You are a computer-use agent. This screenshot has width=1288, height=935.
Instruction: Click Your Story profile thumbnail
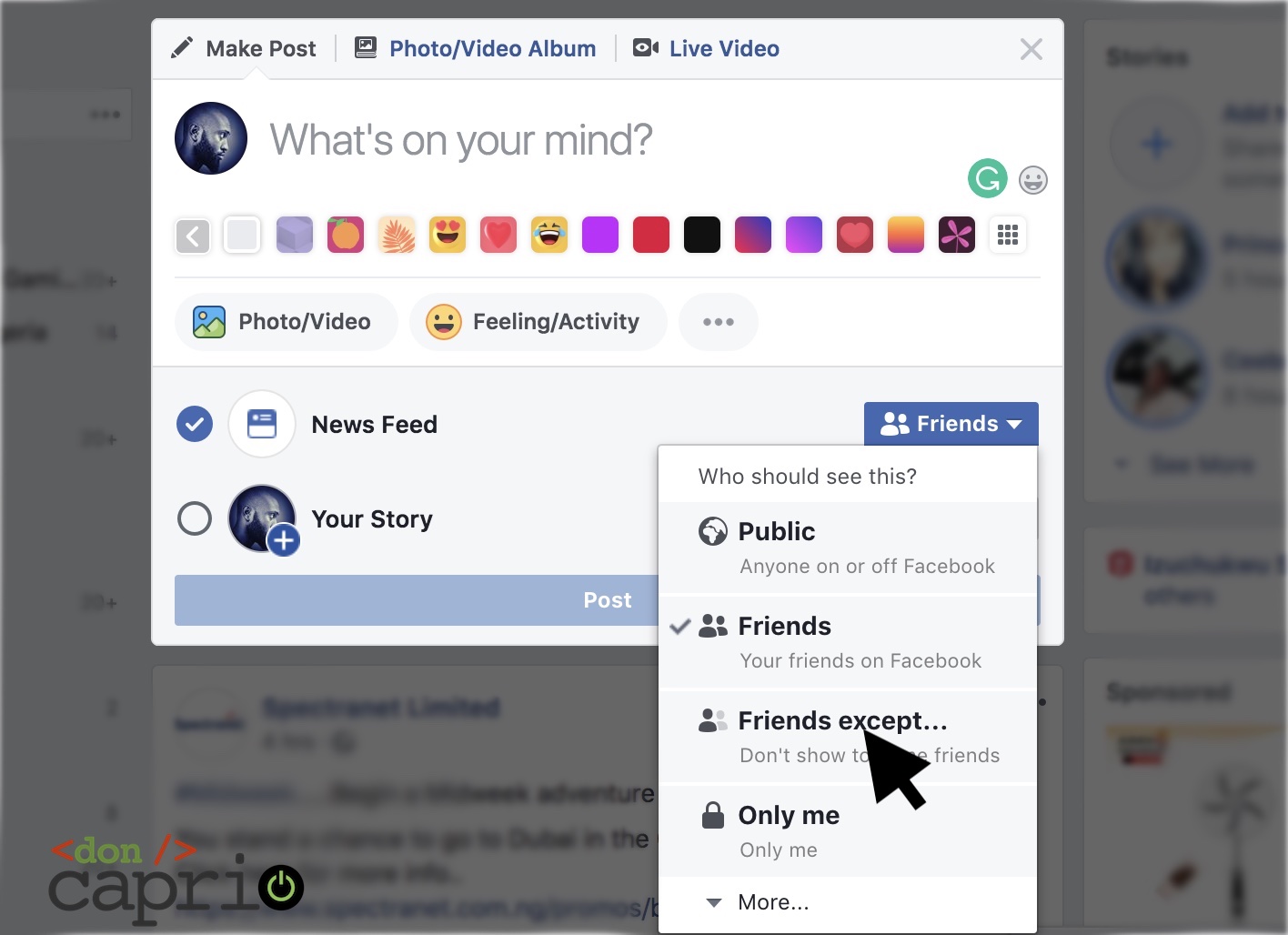(x=262, y=518)
